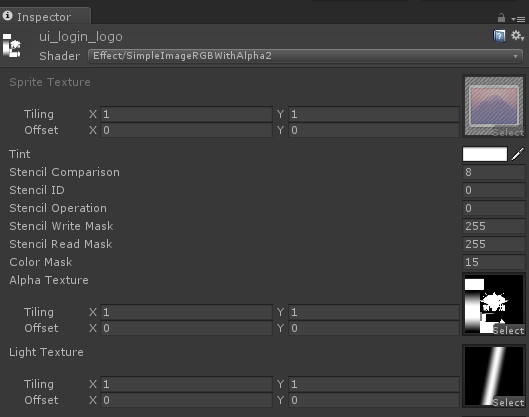
Task: Click the Sprite Texture thumbnail preview
Action: pyautogui.click(x=494, y=106)
